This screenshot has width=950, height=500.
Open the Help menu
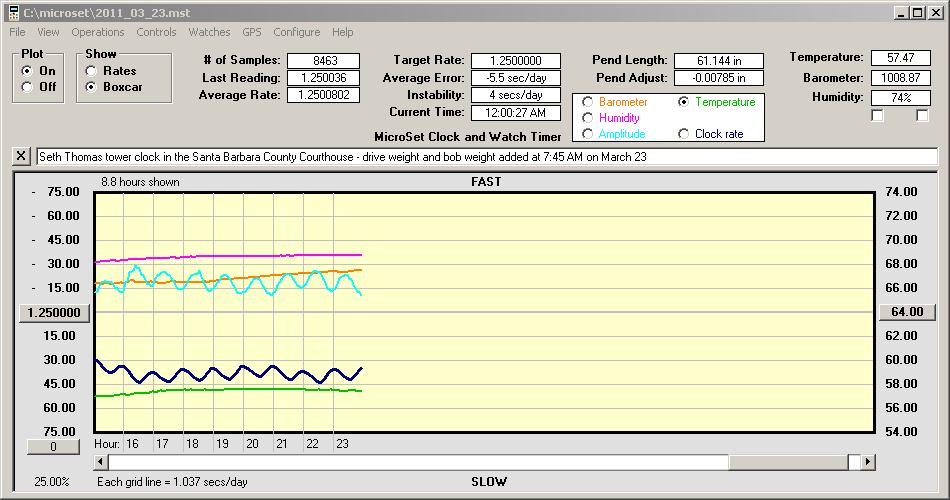point(342,32)
